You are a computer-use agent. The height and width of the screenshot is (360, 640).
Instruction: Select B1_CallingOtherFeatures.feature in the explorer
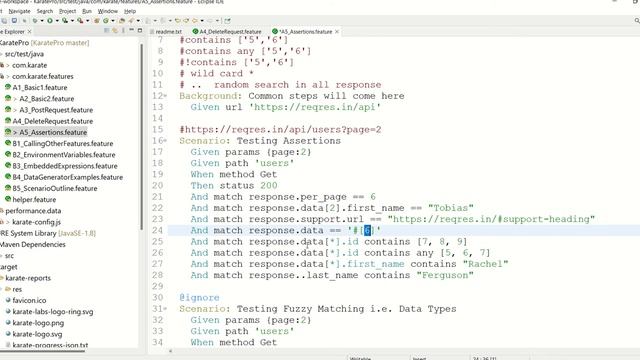coord(62,144)
